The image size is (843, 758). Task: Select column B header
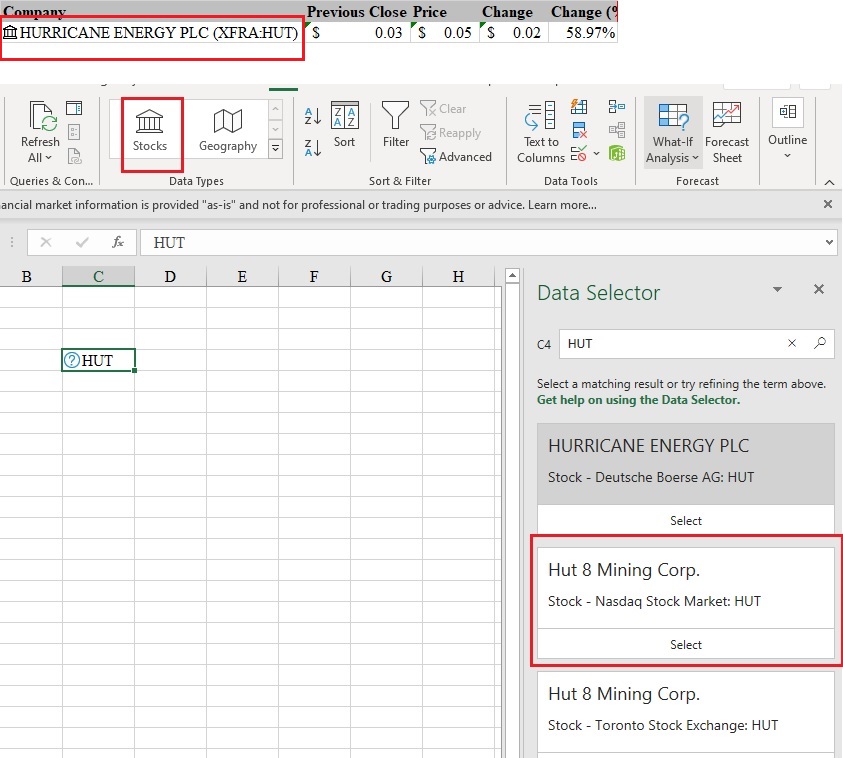click(26, 276)
